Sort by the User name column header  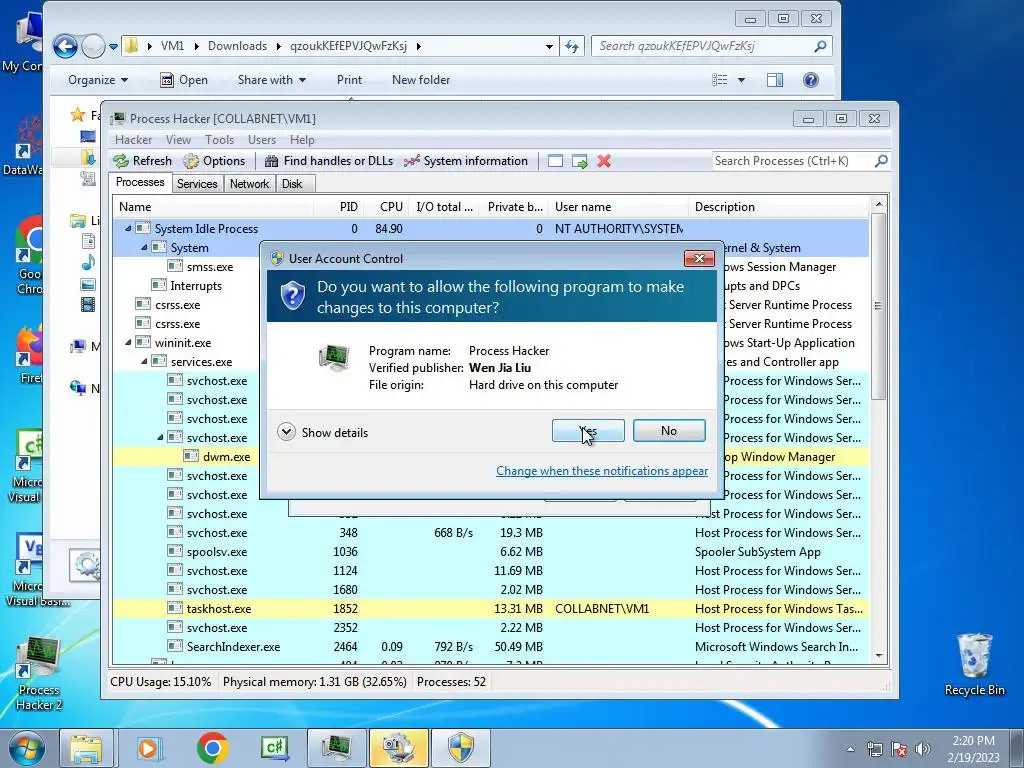(x=618, y=206)
